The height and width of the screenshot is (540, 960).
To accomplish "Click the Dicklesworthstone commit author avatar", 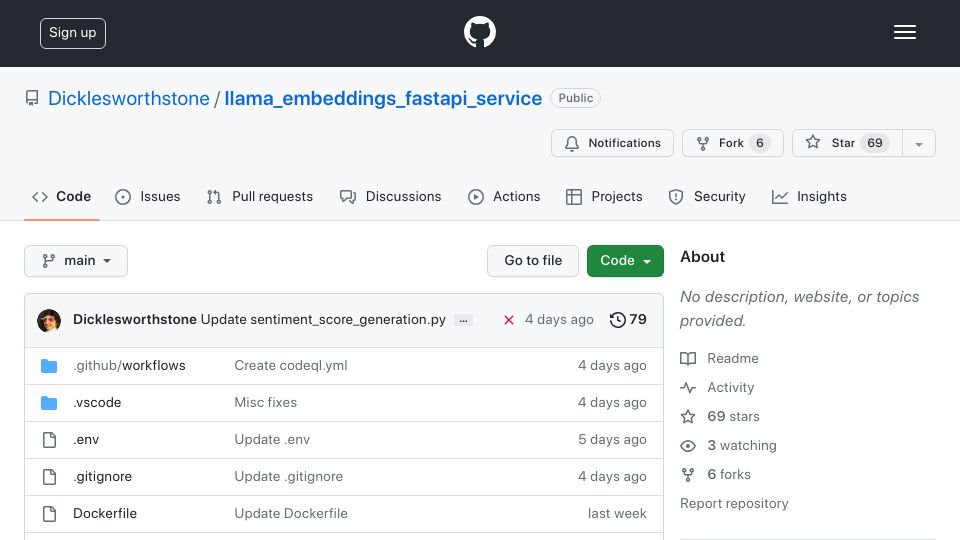I will (x=49, y=320).
